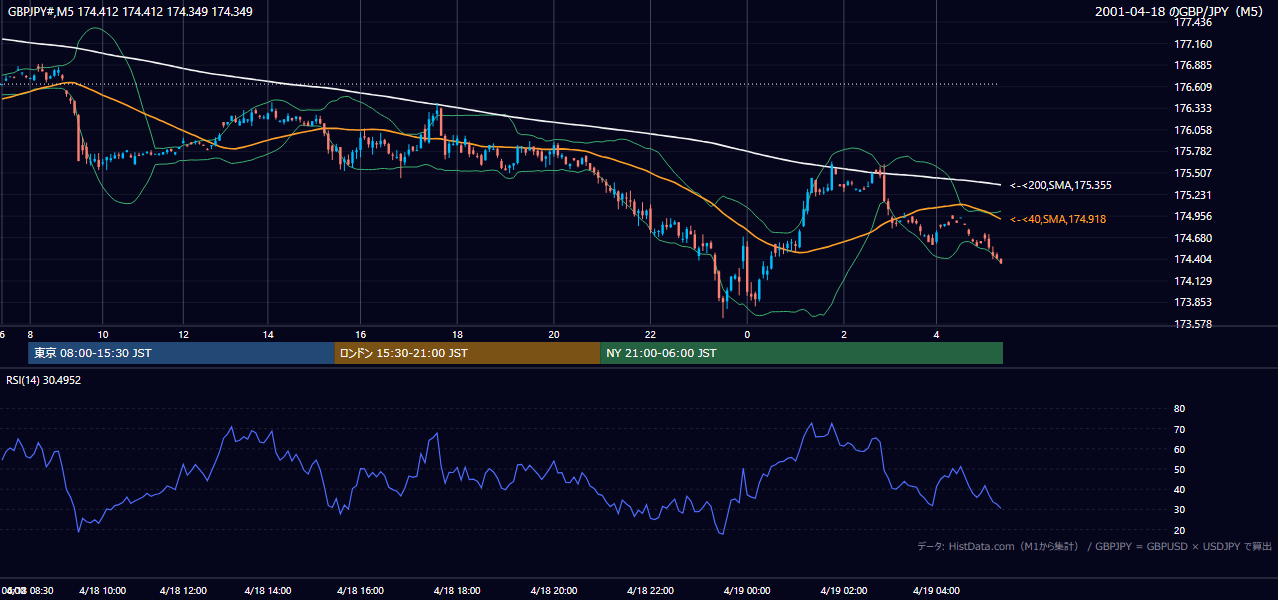Click the 176.333 price axis label
Screen dimensions: 1278x600
coord(1193,108)
